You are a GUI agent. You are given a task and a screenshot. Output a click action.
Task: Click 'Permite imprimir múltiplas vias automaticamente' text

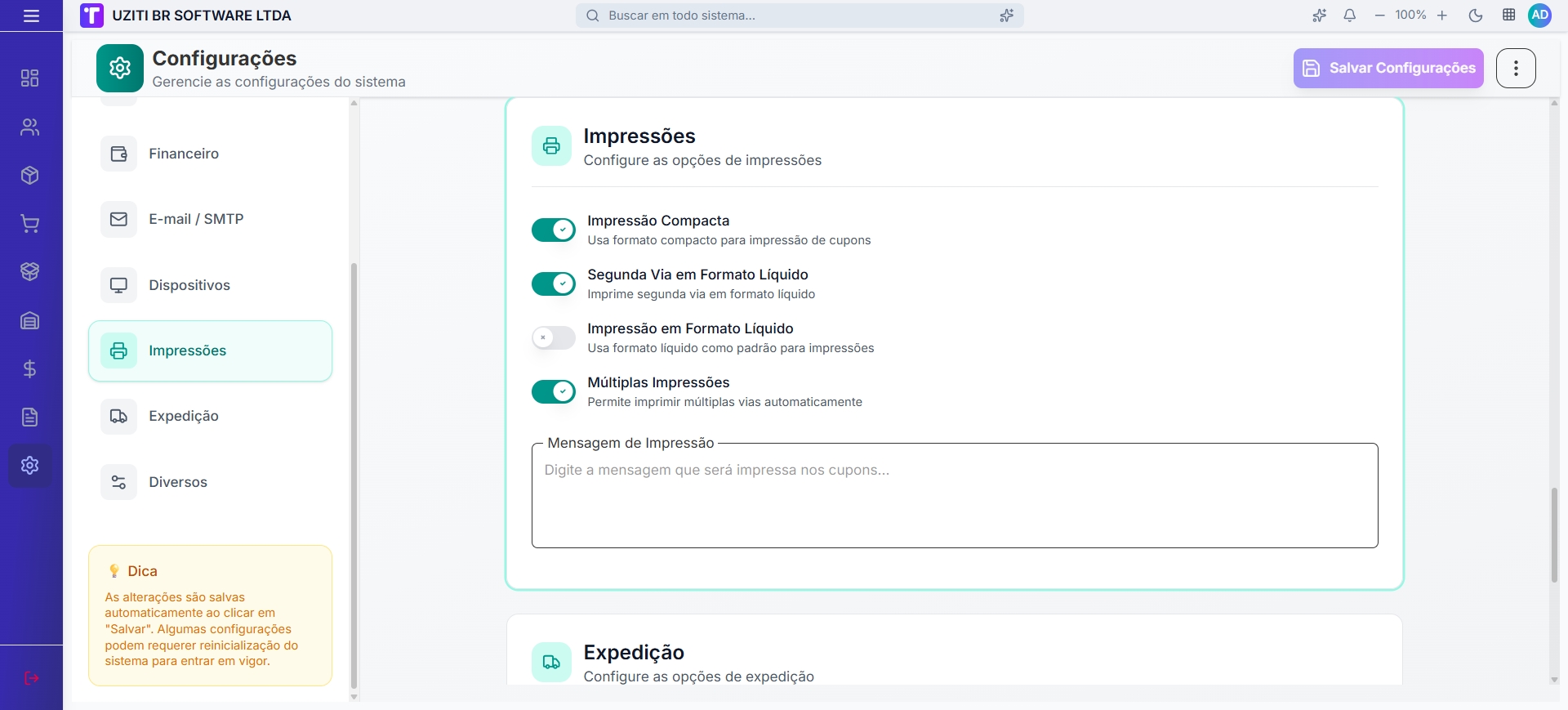click(x=725, y=402)
